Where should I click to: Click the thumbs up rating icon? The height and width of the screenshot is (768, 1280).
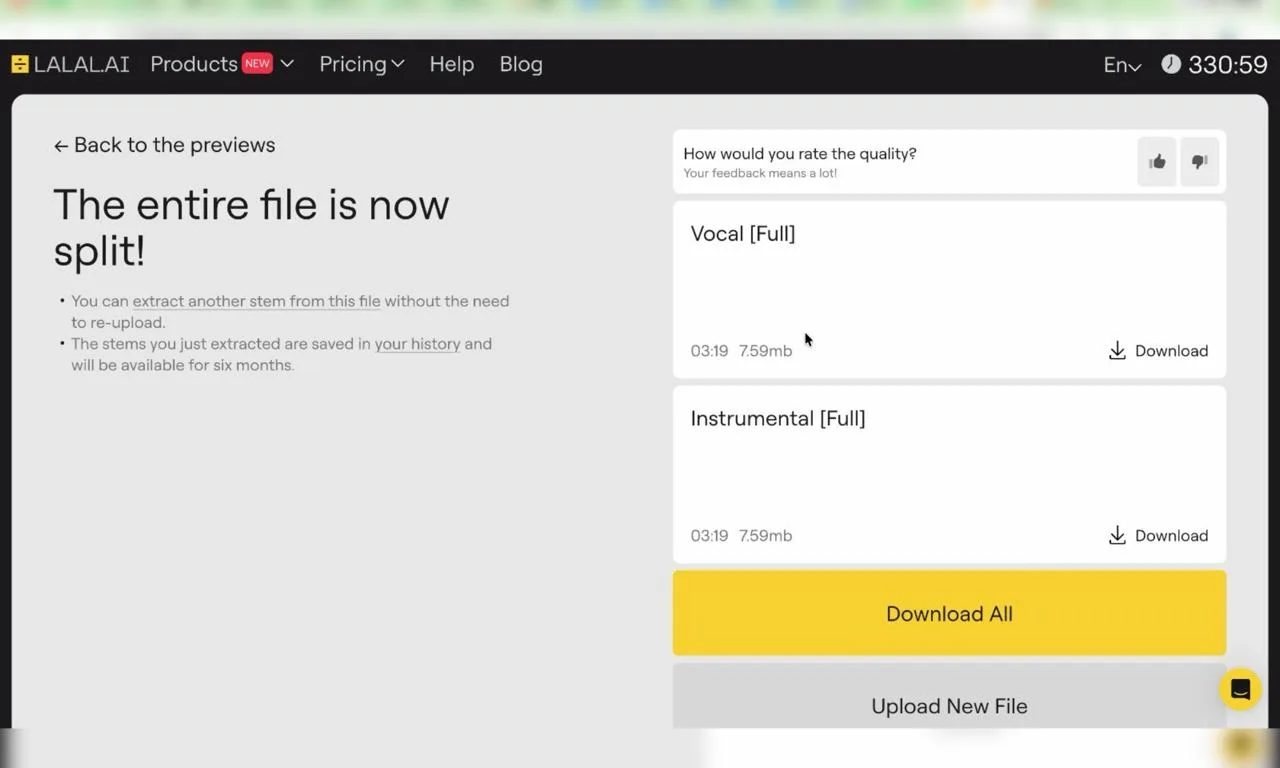tap(1157, 162)
